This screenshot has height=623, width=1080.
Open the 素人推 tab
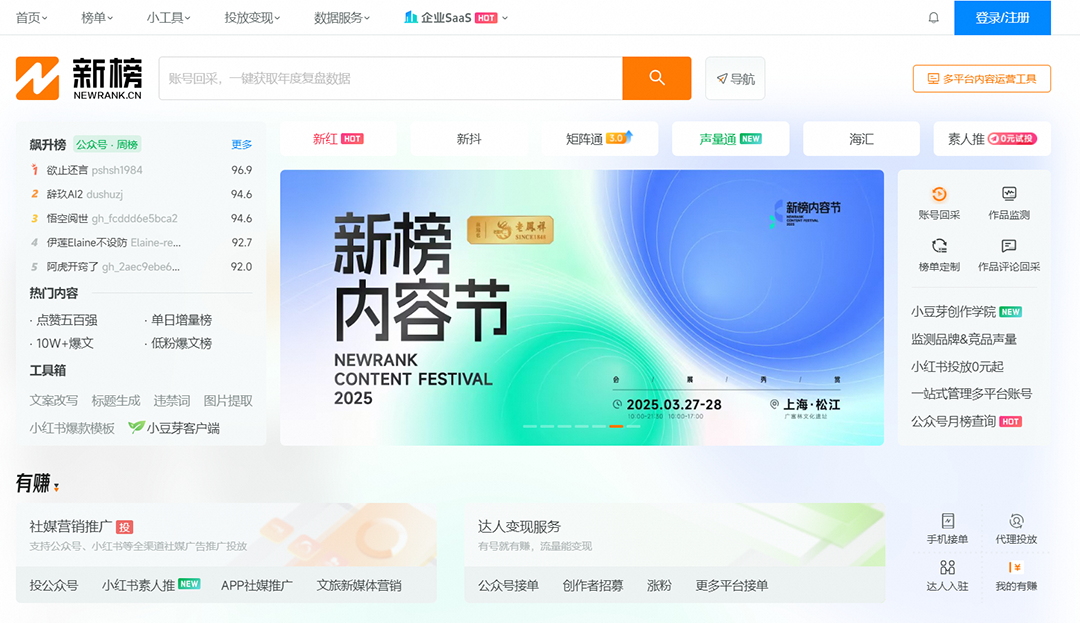(x=992, y=138)
